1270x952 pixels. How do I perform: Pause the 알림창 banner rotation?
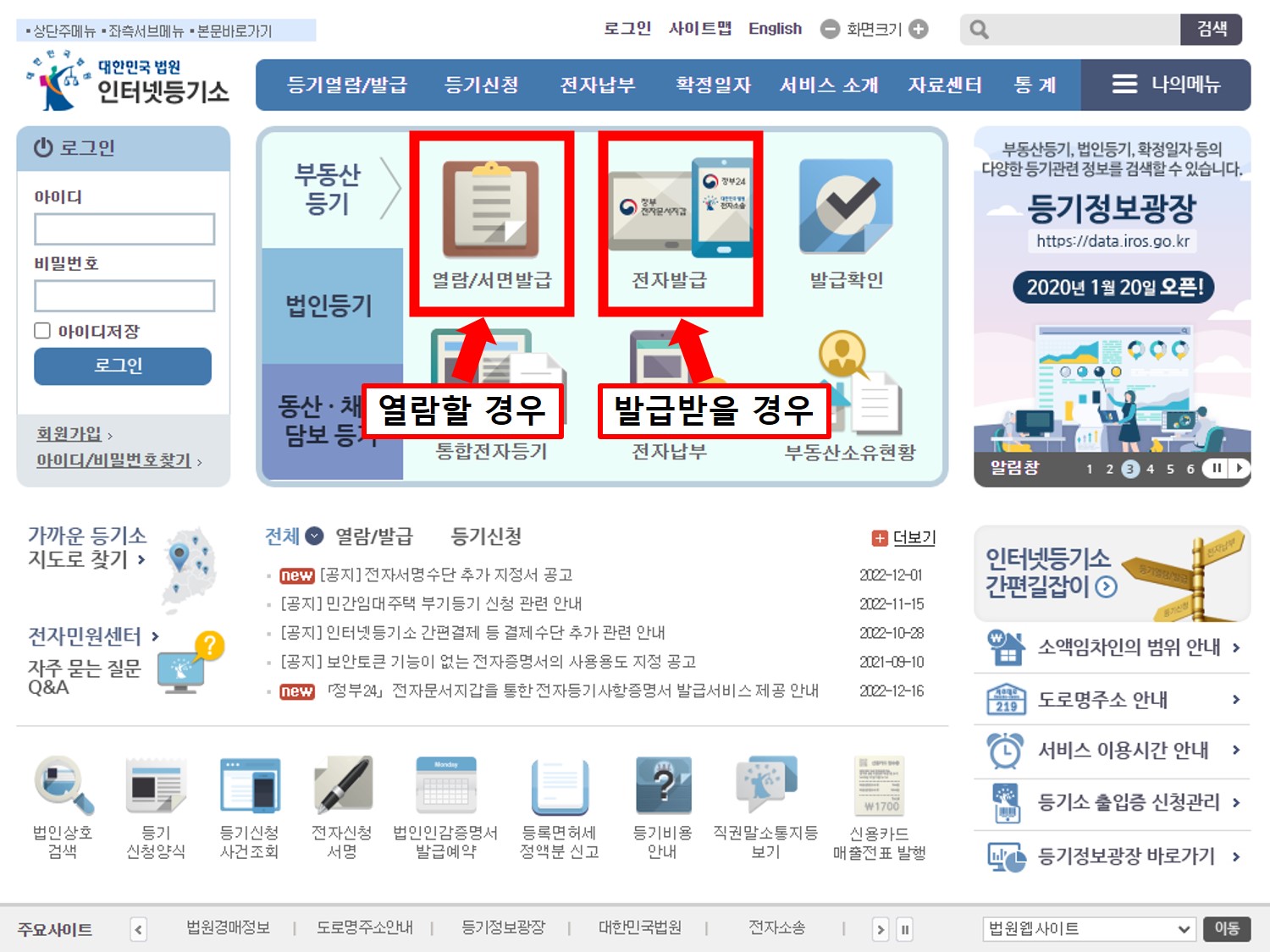[x=1217, y=467]
